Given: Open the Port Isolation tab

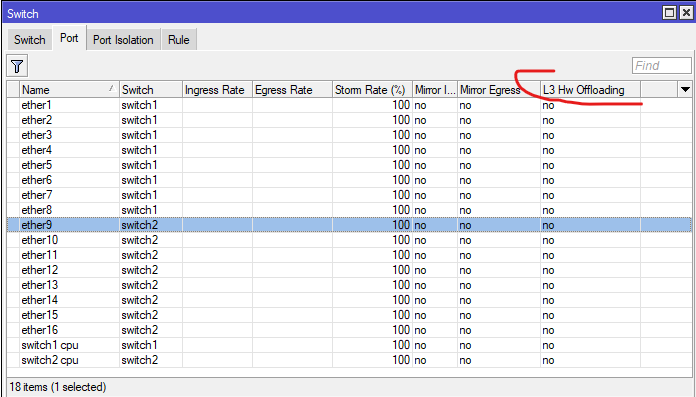Looking at the screenshot, I should [123, 40].
